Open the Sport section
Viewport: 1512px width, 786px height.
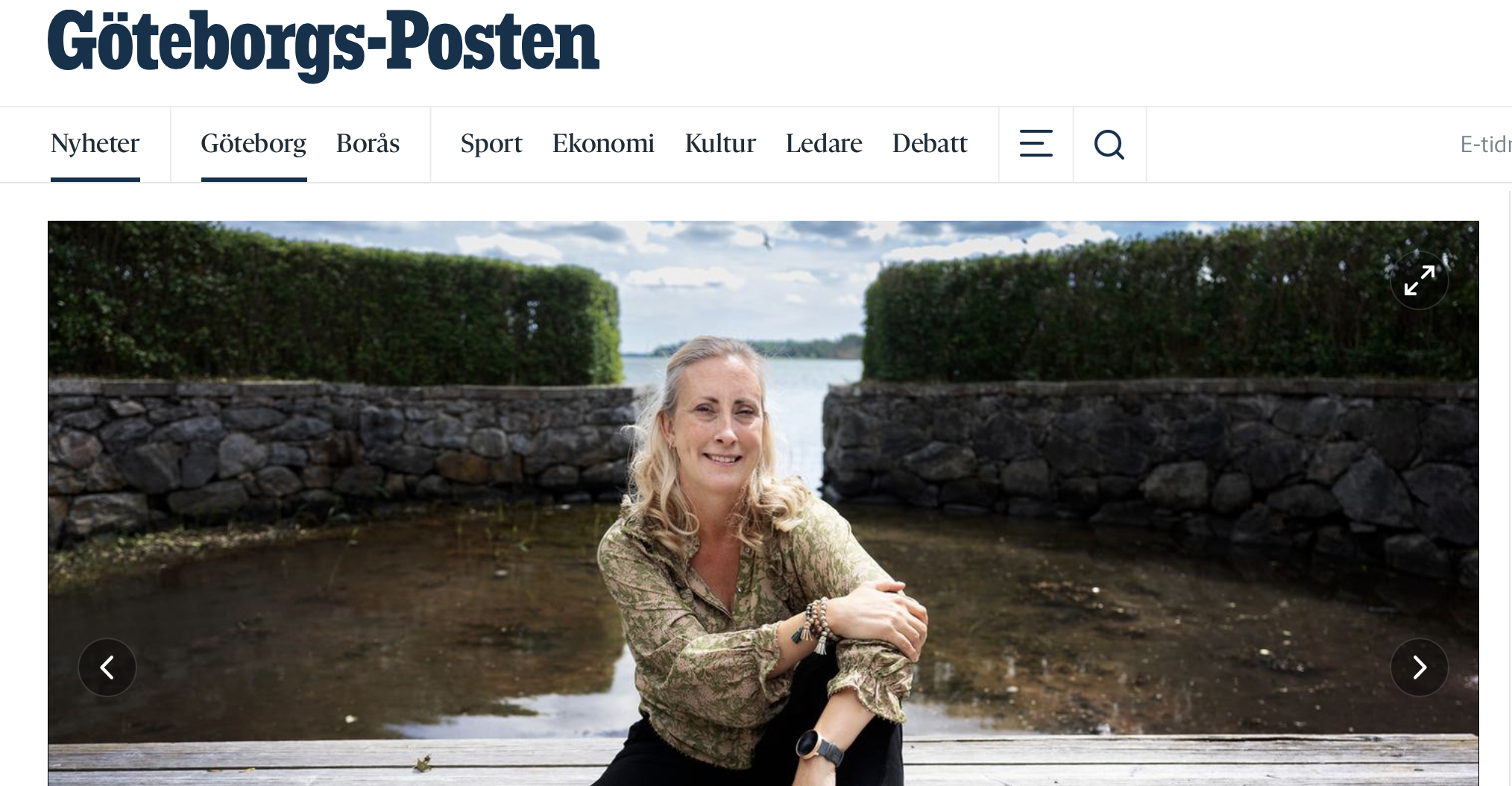[491, 143]
